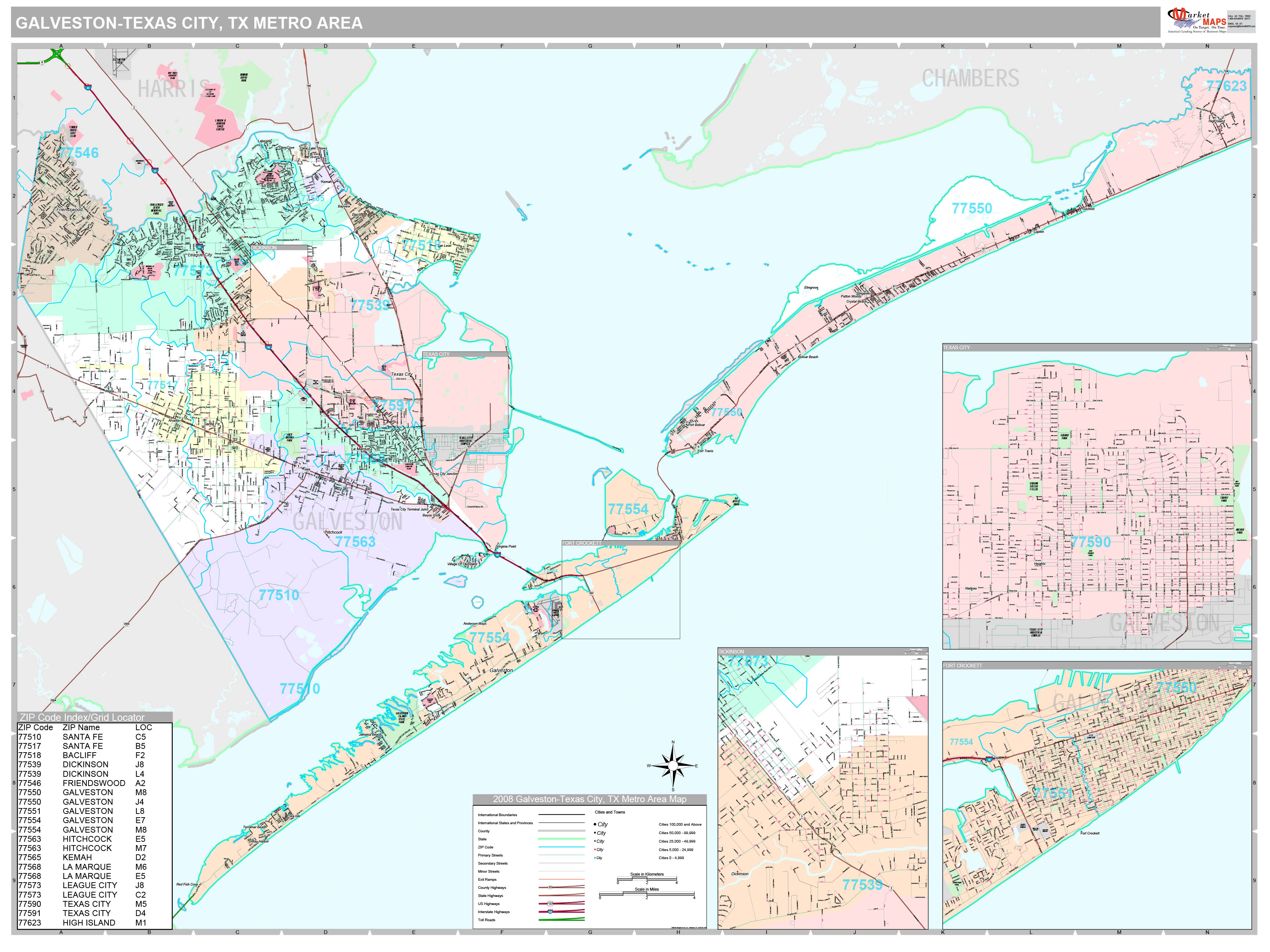This screenshot has width=1270, height=952.
Task: Click the ZIP Code cyan line sample
Action: point(561,847)
